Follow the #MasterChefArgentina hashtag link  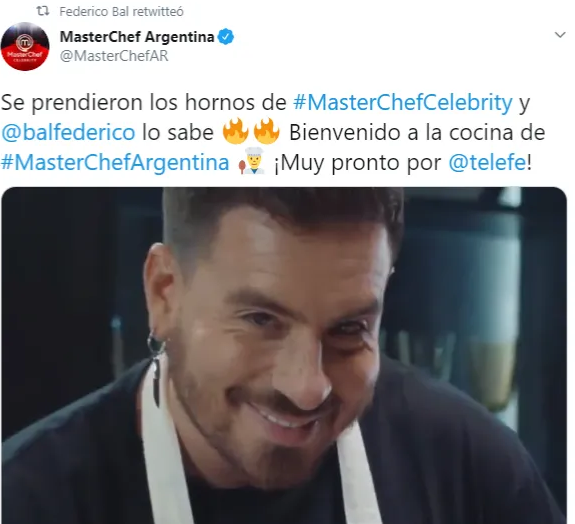115,162
